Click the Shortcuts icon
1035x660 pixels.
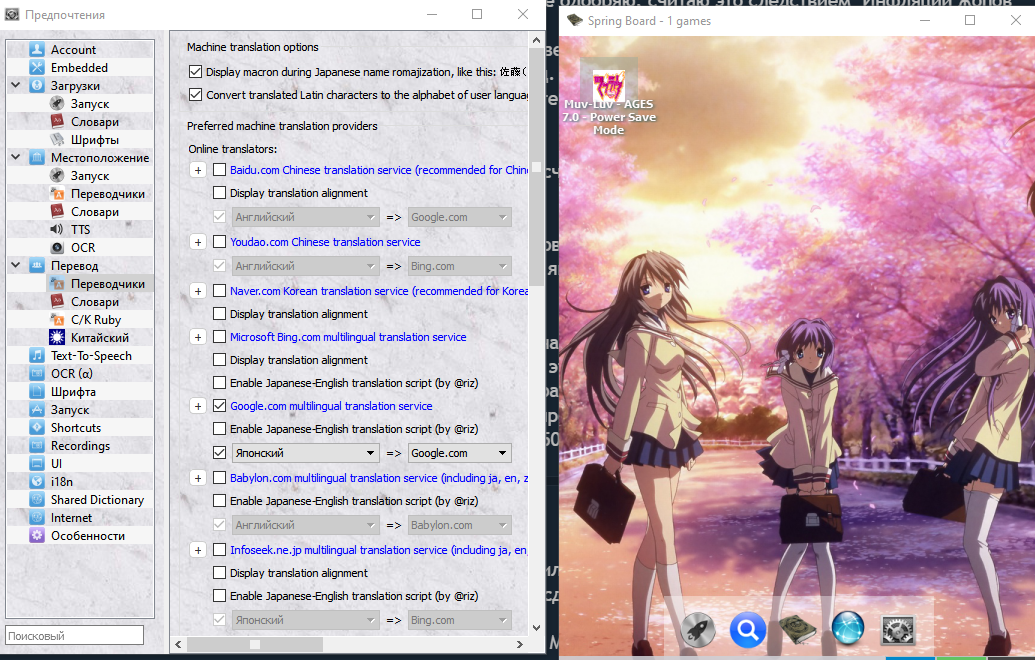[37, 428]
